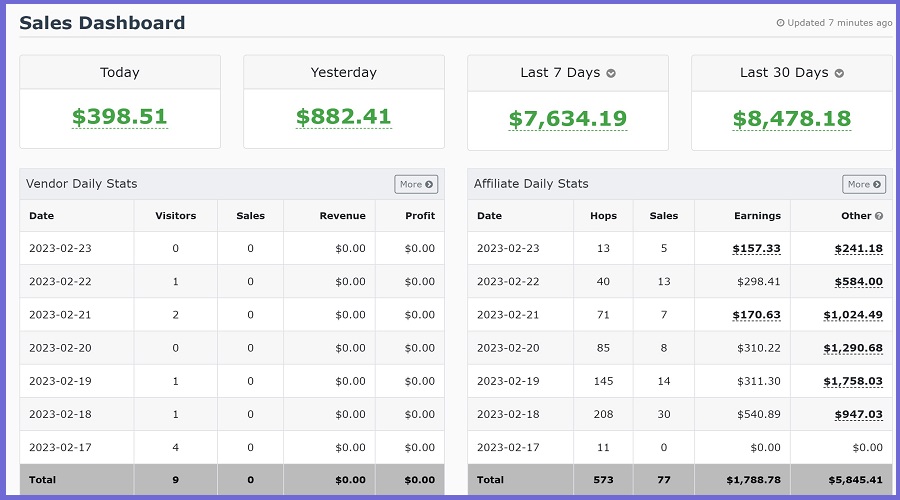Click the clock icon beside the Updated timestamp
Screen dimensions: 900x500
[x=781, y=23]
